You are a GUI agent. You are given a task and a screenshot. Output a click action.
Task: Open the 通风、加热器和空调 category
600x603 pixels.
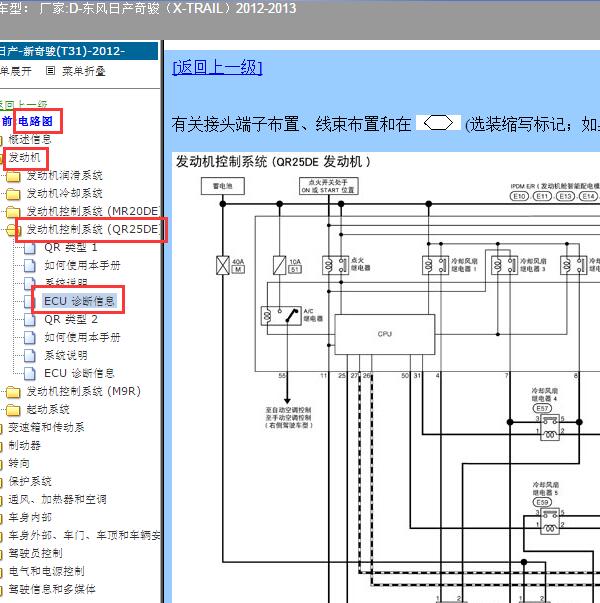pyautogui.click(x=57, y=499)
